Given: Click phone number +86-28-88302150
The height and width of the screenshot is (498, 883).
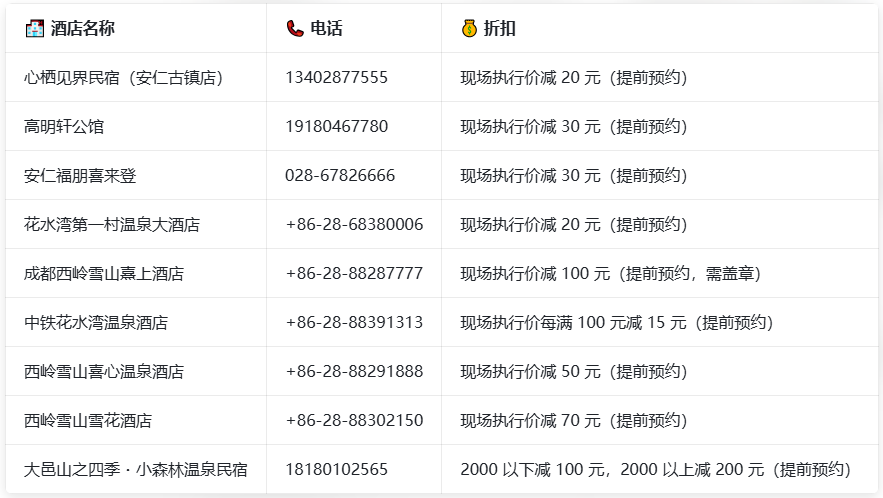Looking at the screenshot, I should [354, 421].
